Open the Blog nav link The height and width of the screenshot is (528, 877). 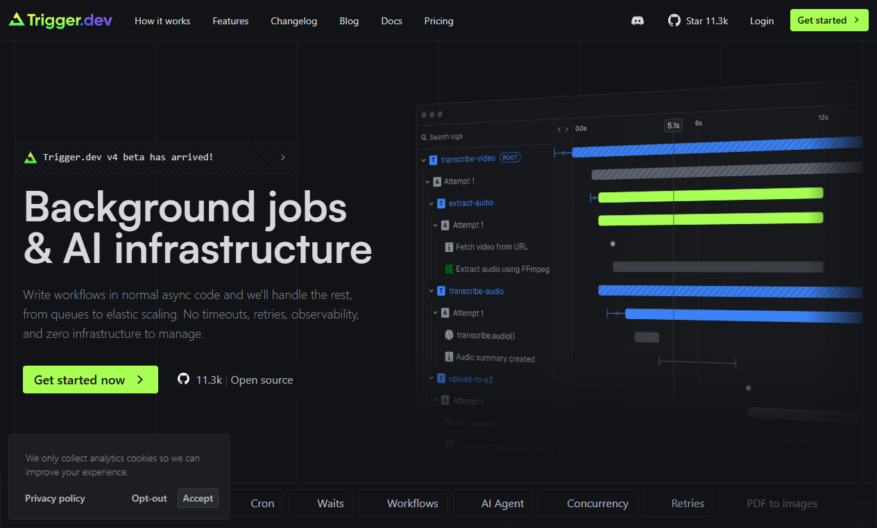pos(349,21)
